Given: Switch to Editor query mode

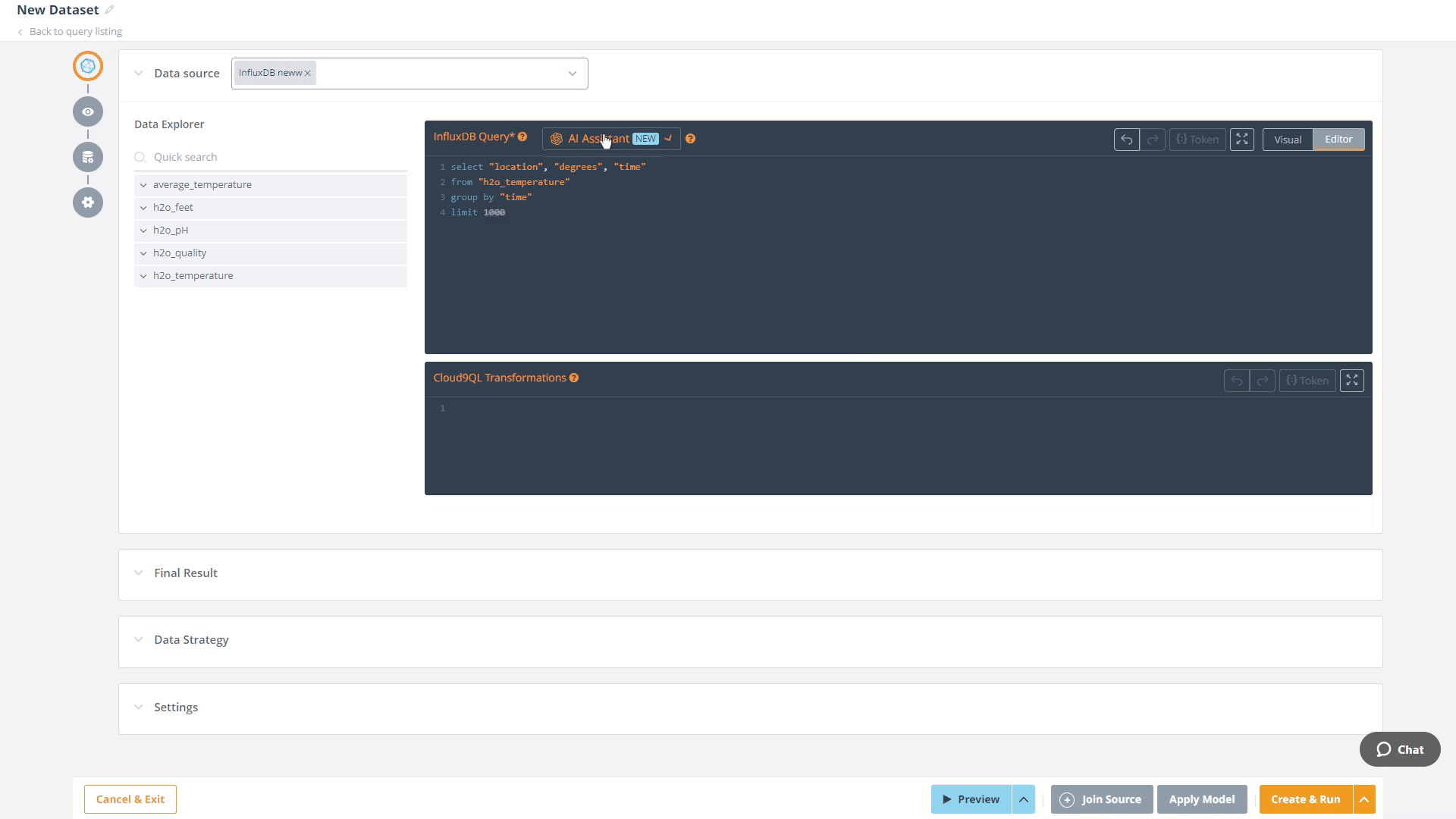Looking at the screenshot, I should [1339, 139].
